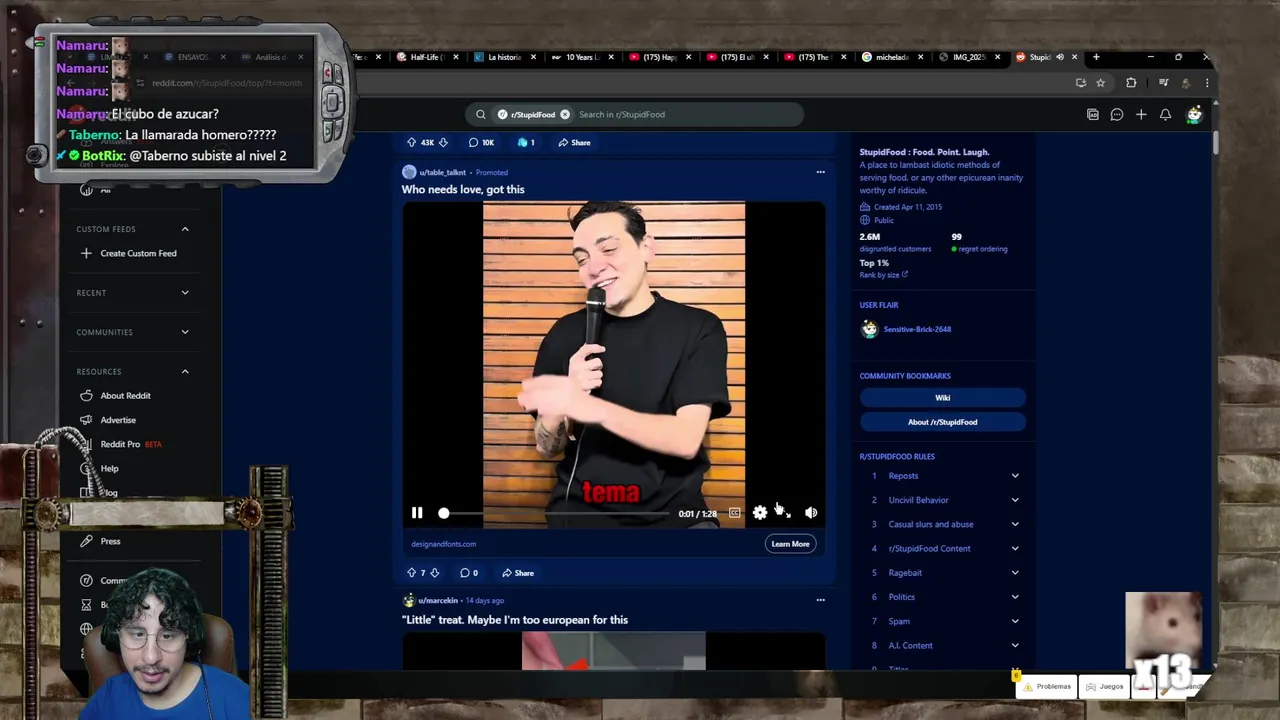Open a new browser tab
The width and height of the screenshot is (1280, 720).
tap(1096, 57)
